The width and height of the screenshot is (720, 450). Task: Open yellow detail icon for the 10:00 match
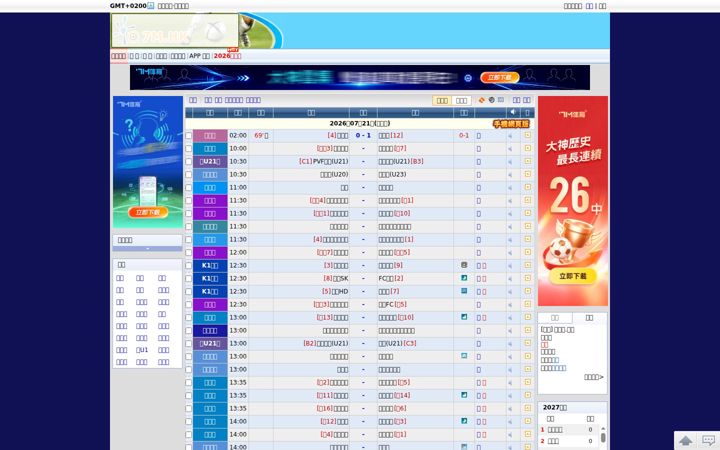tap(528, 148)
